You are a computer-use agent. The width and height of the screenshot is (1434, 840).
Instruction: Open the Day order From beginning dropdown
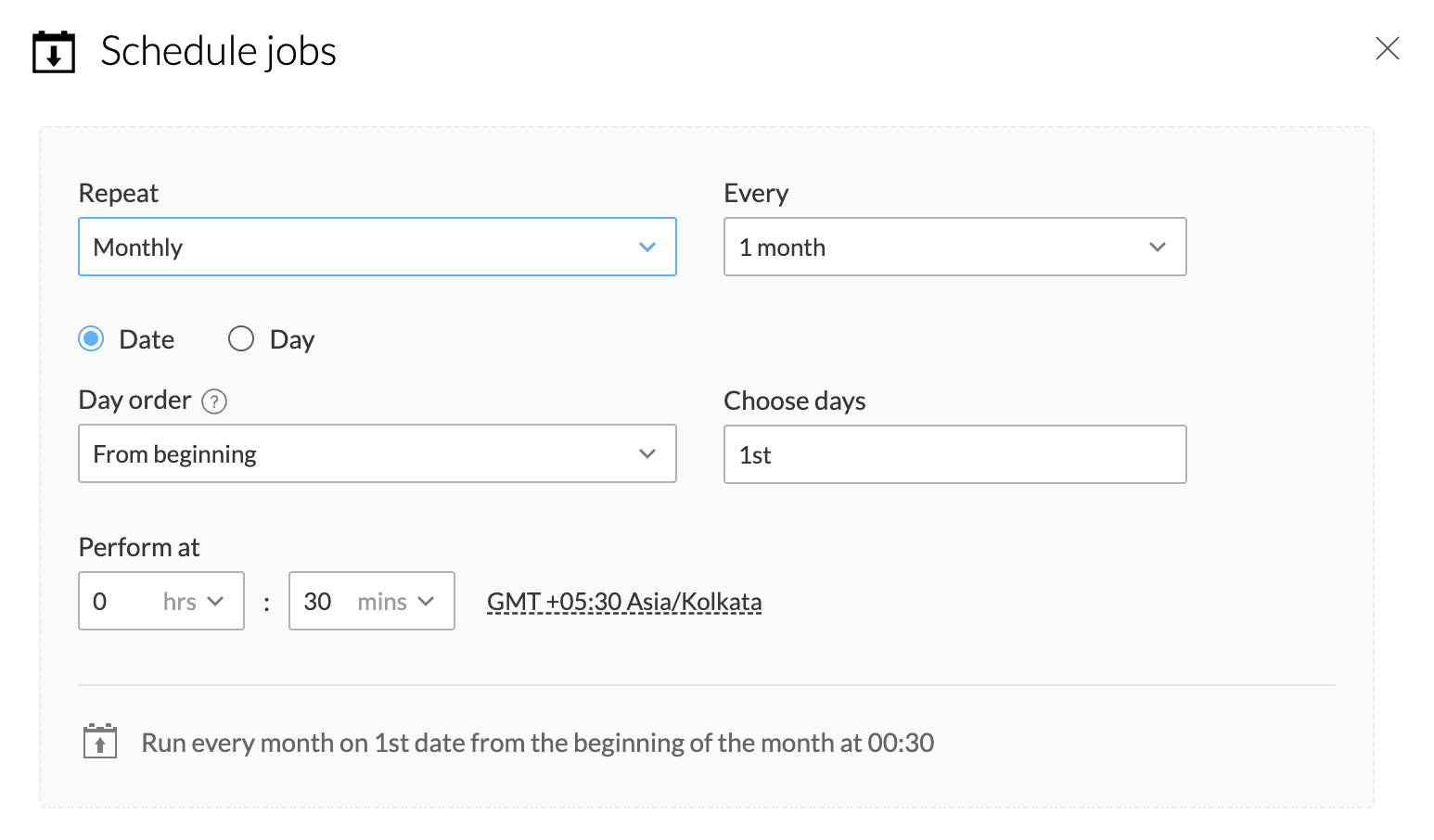tap(377, 453)
